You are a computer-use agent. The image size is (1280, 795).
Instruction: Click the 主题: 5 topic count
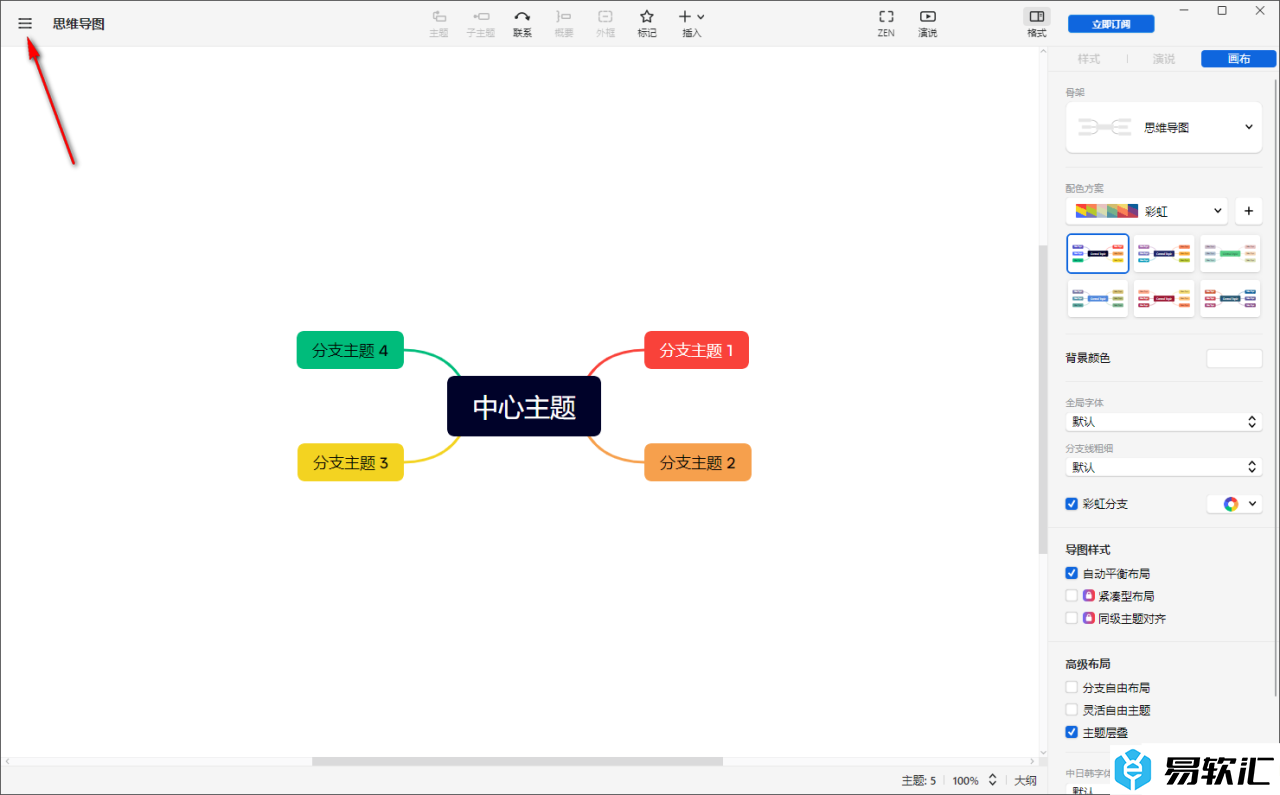(x=919, y=780)
